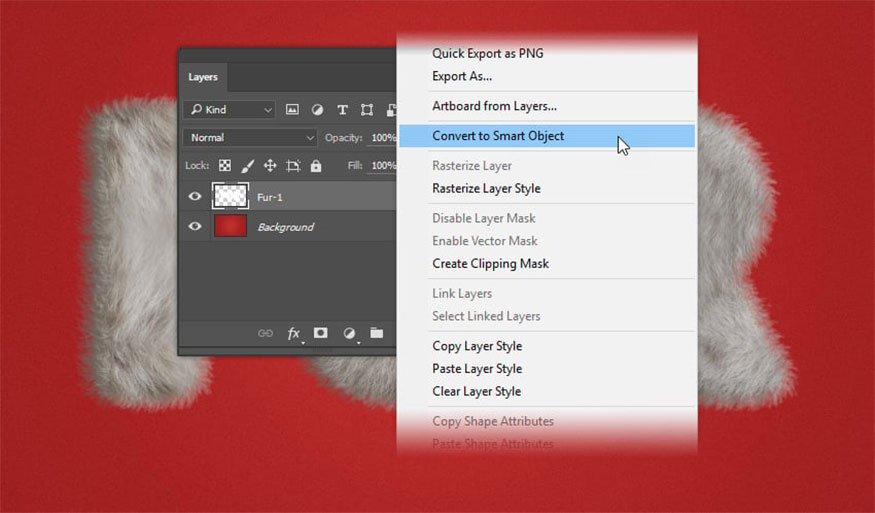The width and height of the screenshot is (875, 513).
Task: Select the Fur-1 layer thumbnail
Action: tap(230, 196)
